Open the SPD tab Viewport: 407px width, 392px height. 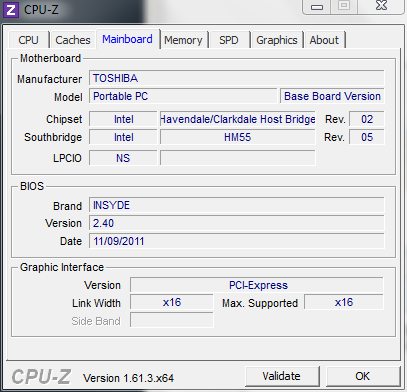pyautogui.click(x=229, y=40)
